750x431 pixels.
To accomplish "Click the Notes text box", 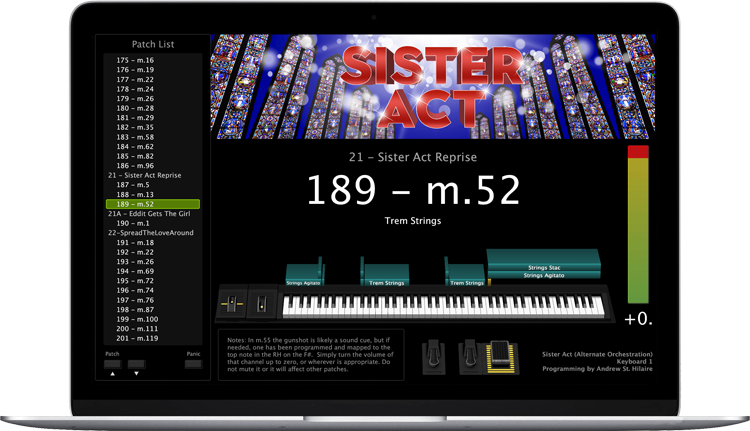I will coord(311,354).
